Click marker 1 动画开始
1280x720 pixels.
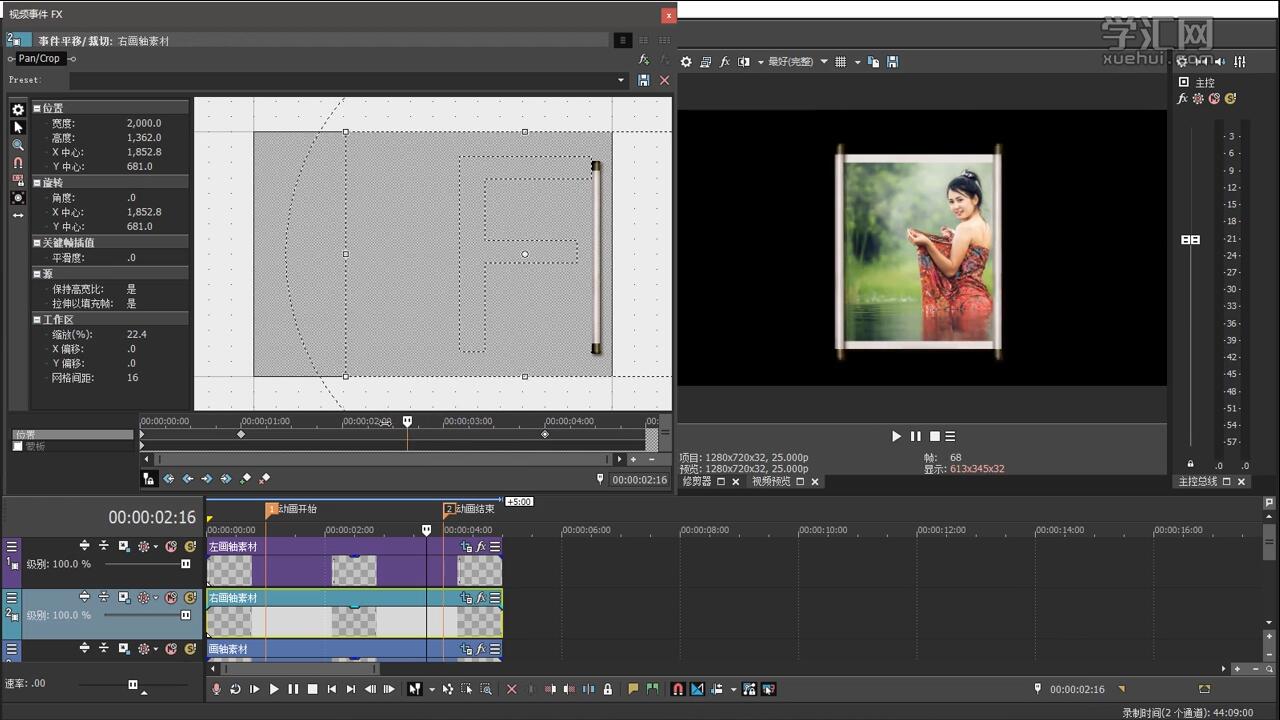click(x=271, y=509)
